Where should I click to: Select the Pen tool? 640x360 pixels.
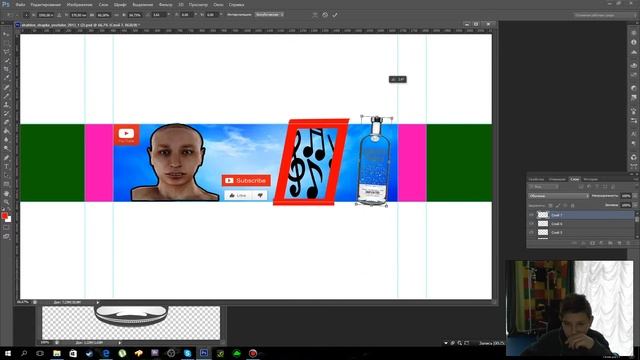pos(6,157)
